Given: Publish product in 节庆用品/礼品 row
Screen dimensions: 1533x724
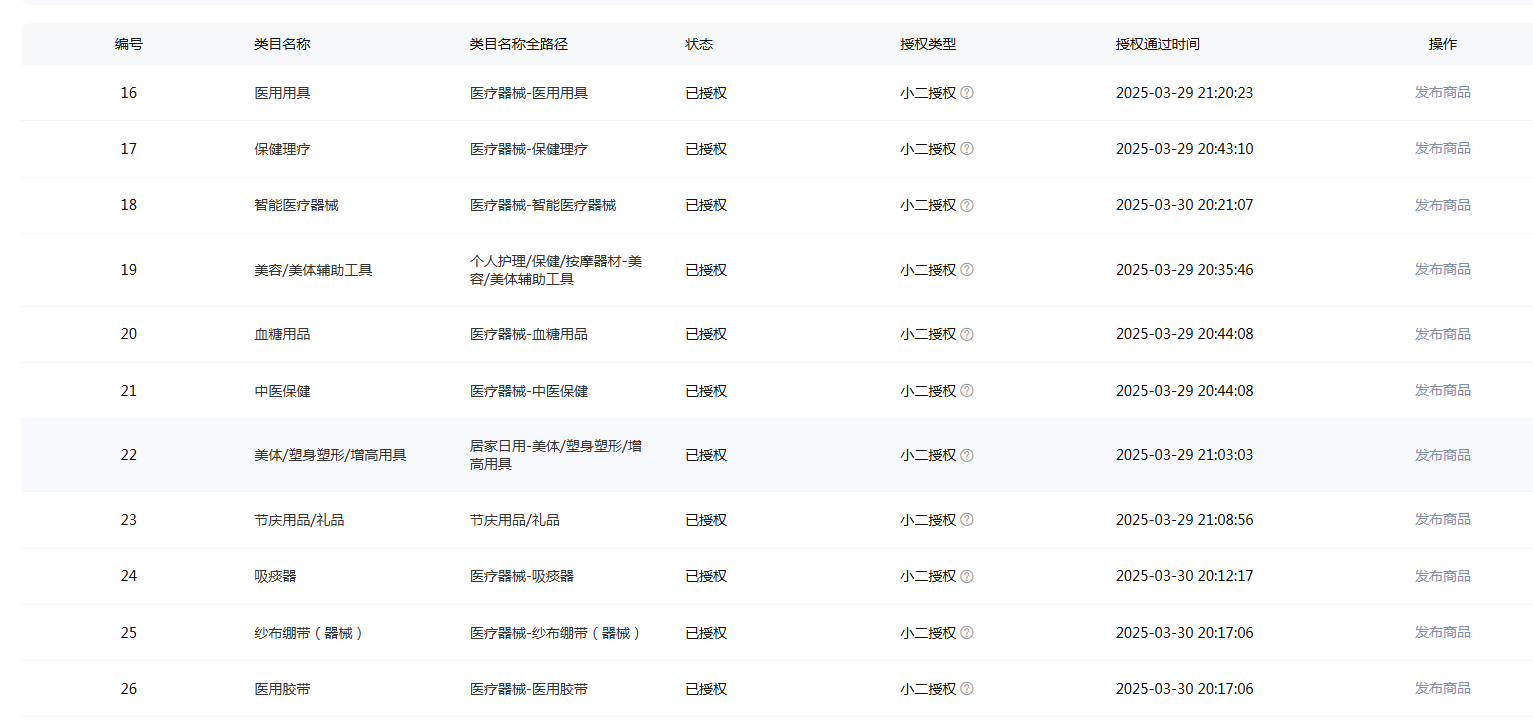Looking at the screenshot, I should point(1442,519).
